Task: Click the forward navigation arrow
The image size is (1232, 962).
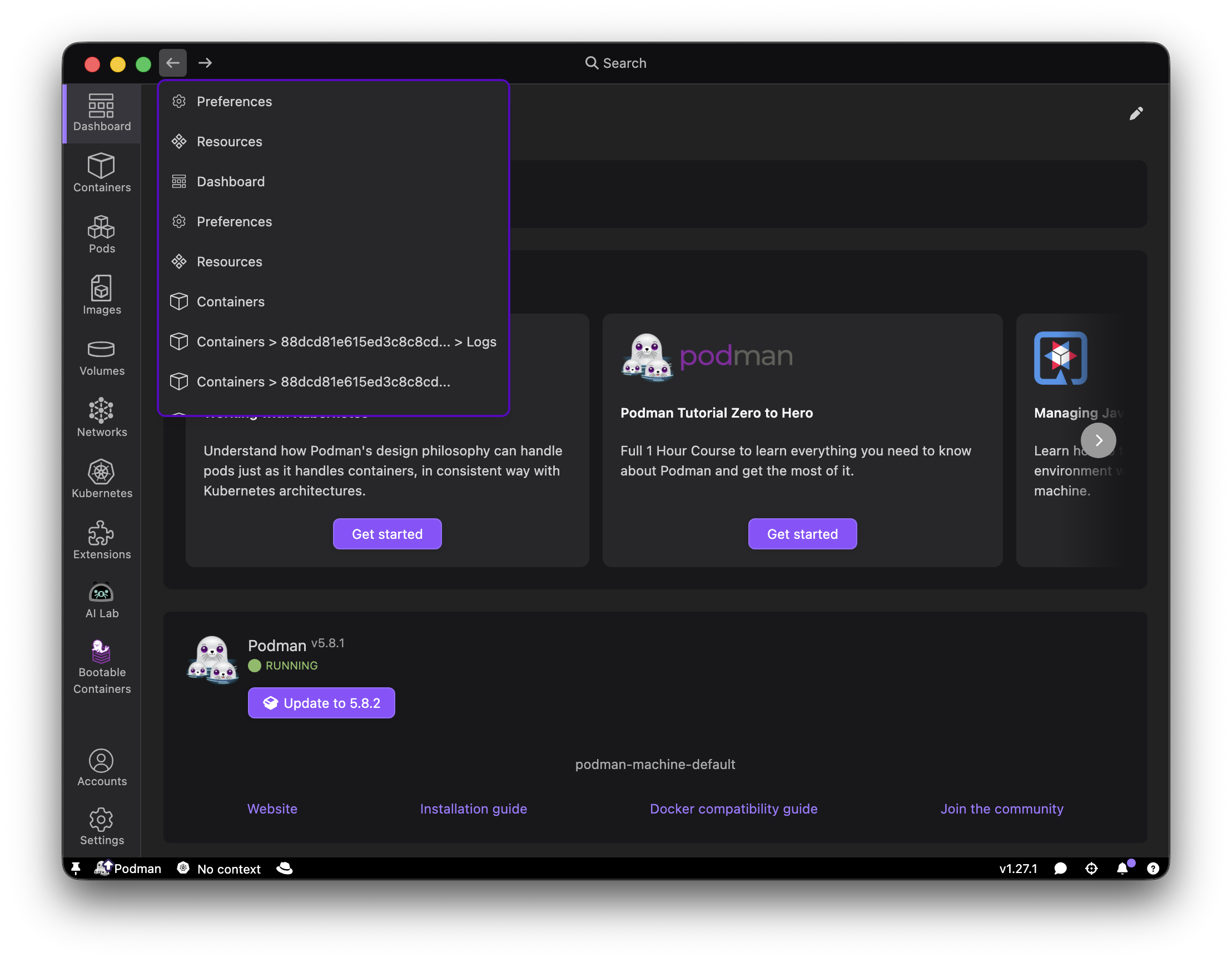Action: coord(205,63)
